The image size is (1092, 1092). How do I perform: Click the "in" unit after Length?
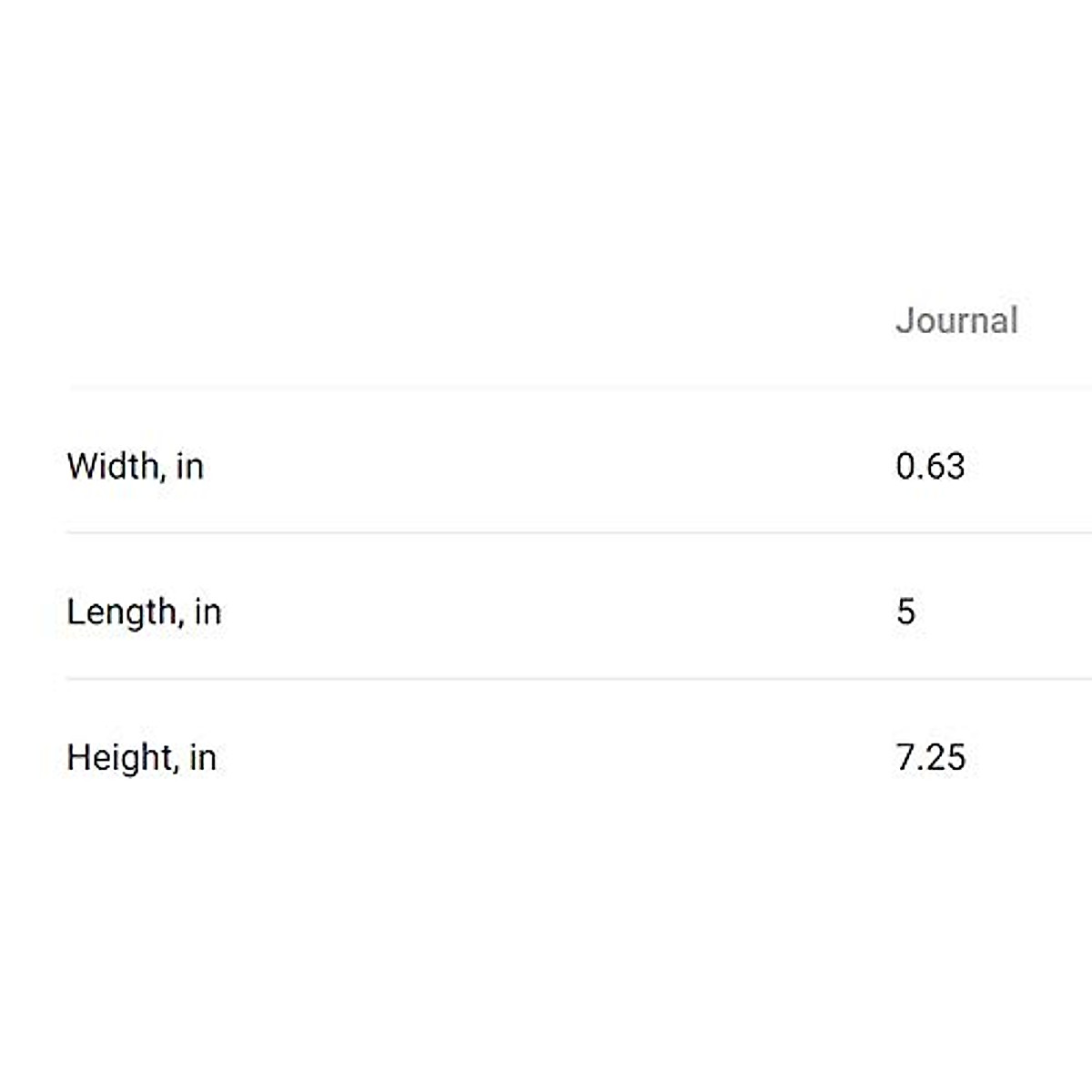point(207,612)
